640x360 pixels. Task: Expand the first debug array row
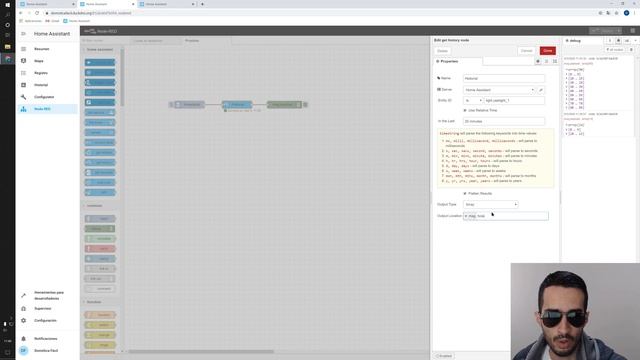[x=575, y=75]
